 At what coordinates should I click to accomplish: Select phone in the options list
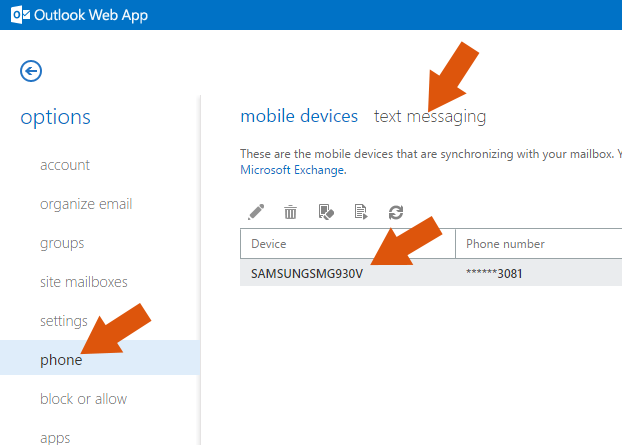point(100,358)
